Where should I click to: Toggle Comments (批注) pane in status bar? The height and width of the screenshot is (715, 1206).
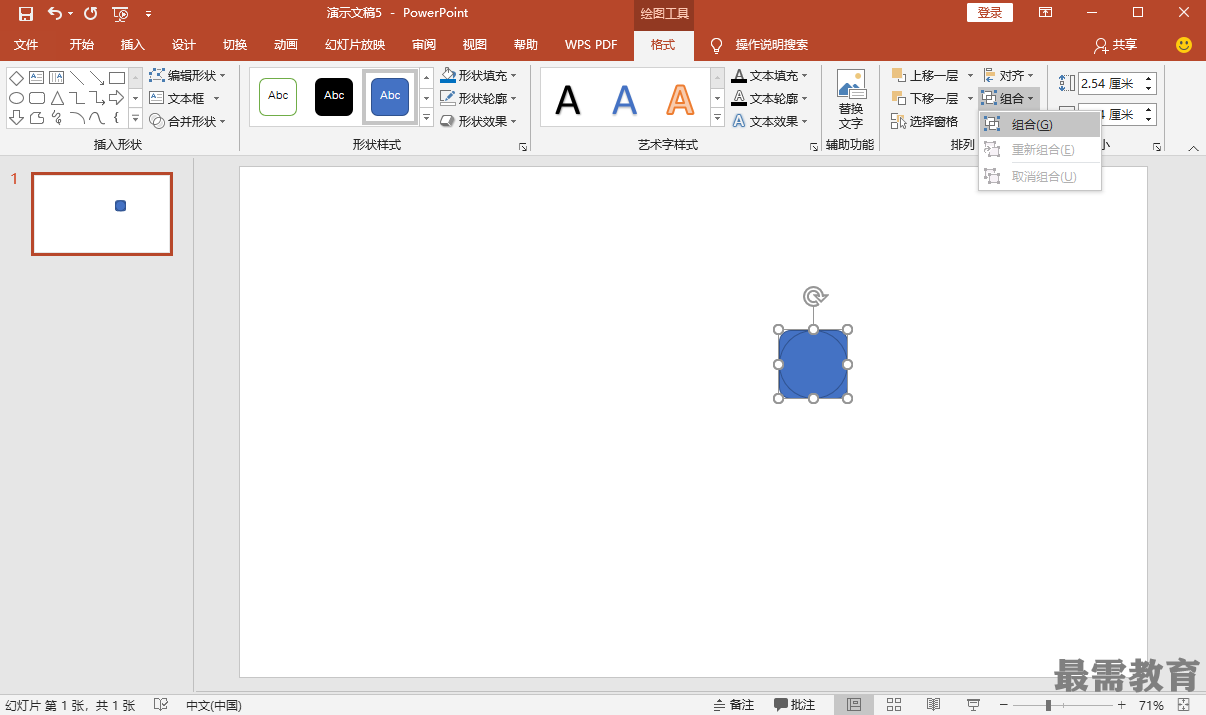[795, 705]
